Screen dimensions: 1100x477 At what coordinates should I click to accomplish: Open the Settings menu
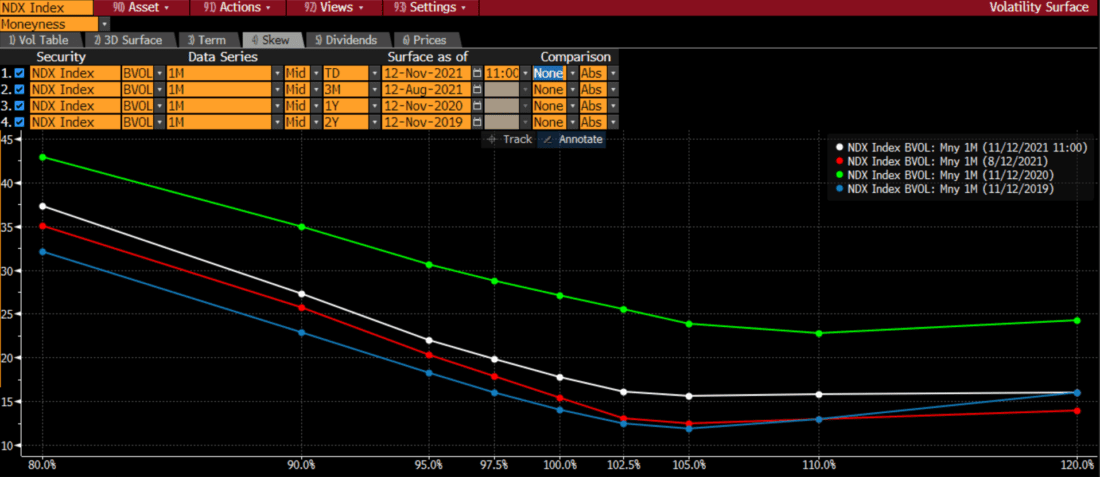point(431,8)
